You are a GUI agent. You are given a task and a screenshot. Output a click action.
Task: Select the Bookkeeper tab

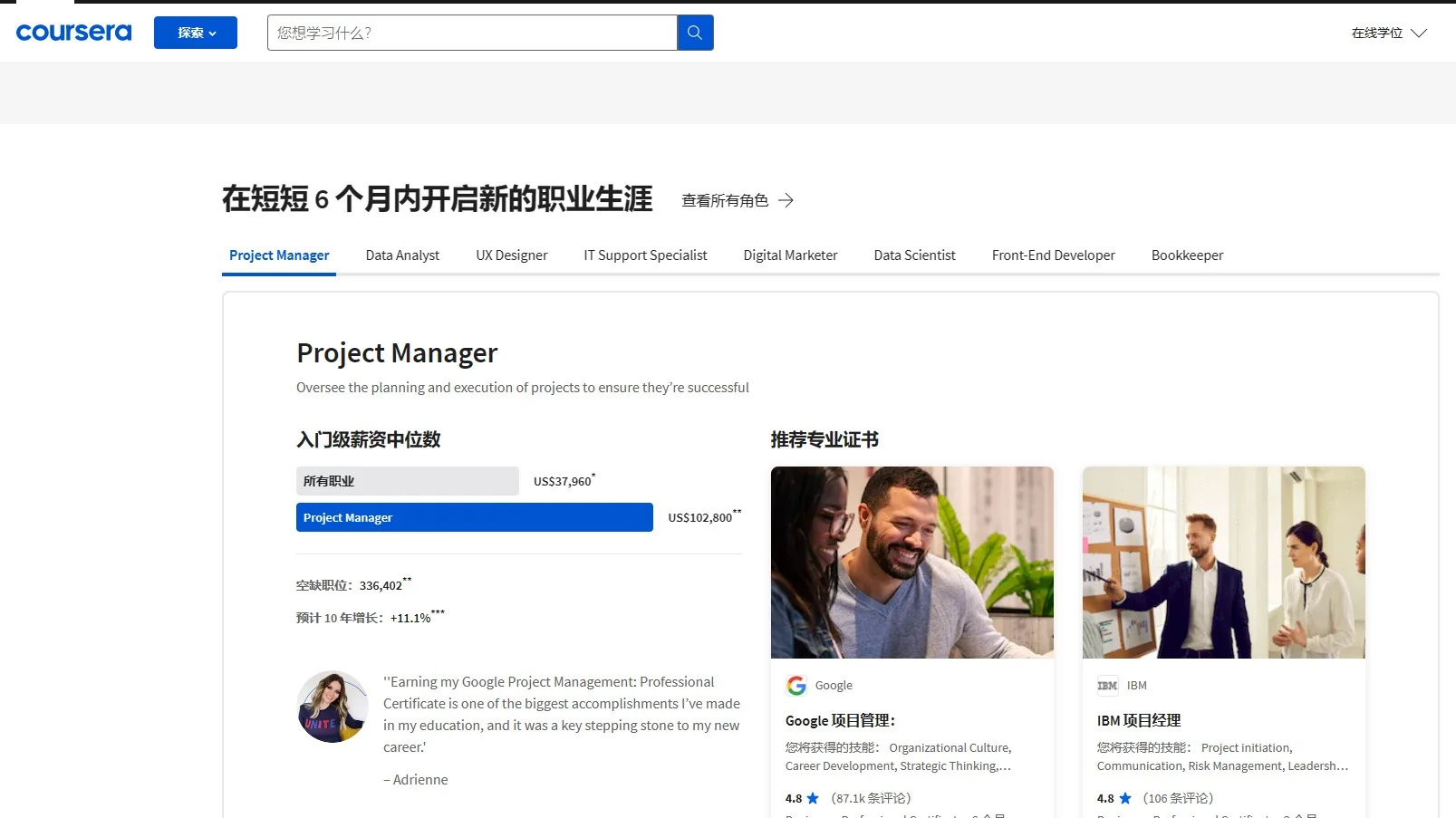1187,255
